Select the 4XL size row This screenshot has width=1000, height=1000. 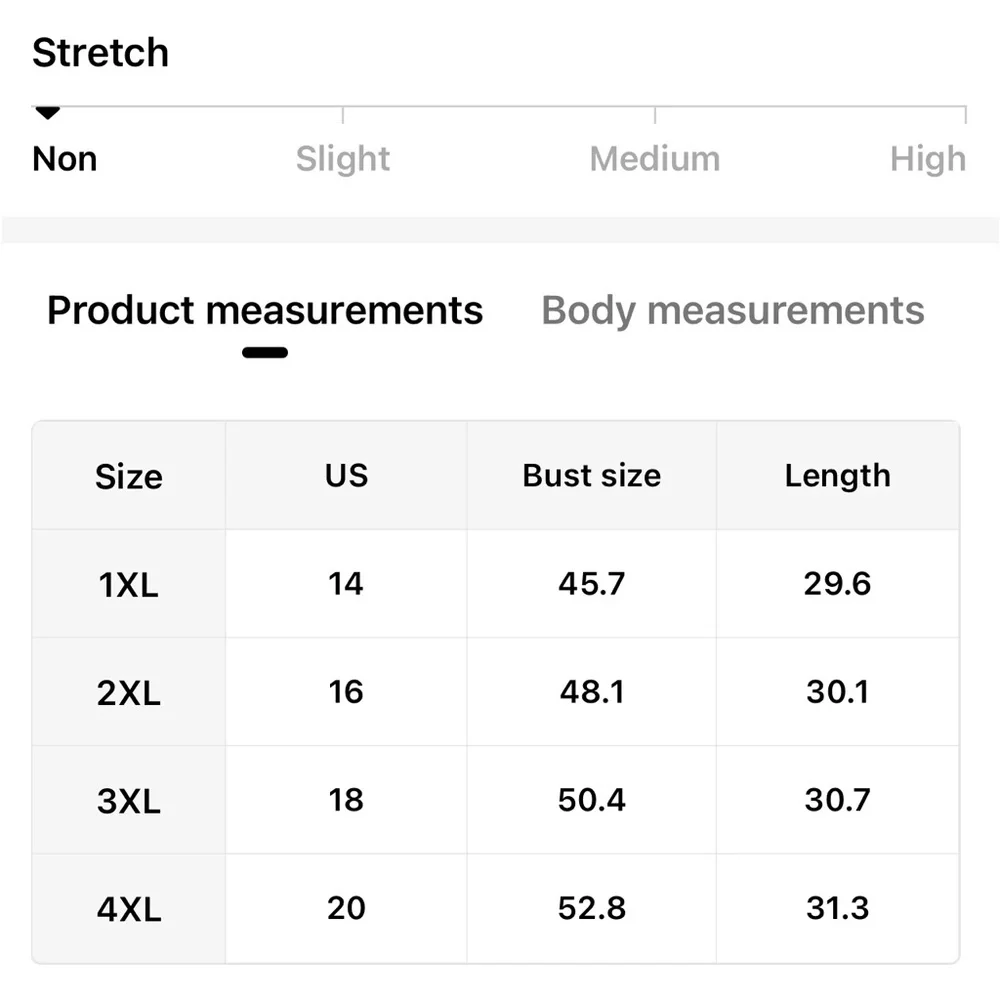(128, 909)
